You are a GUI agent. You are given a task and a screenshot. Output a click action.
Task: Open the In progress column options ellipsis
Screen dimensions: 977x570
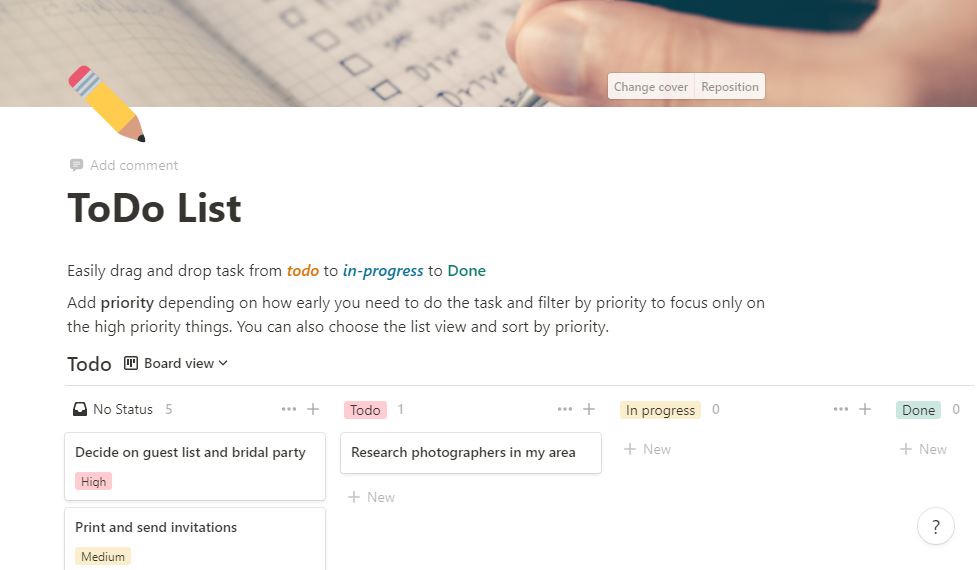841,409
